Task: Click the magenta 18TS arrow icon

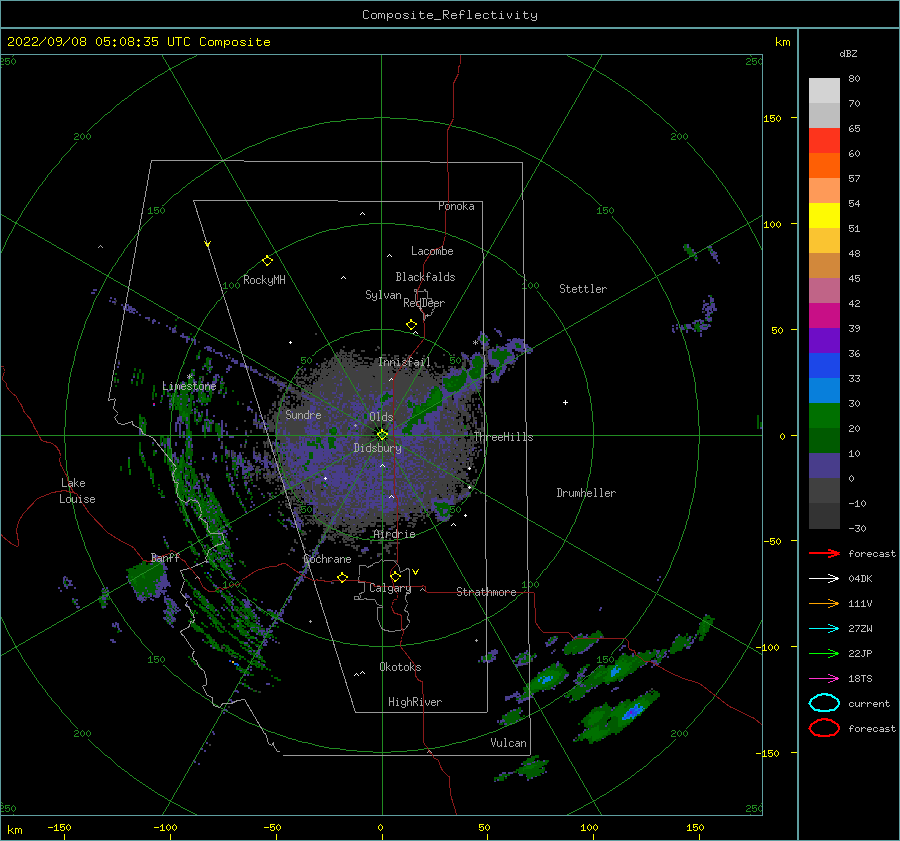Action: (824, 679)
